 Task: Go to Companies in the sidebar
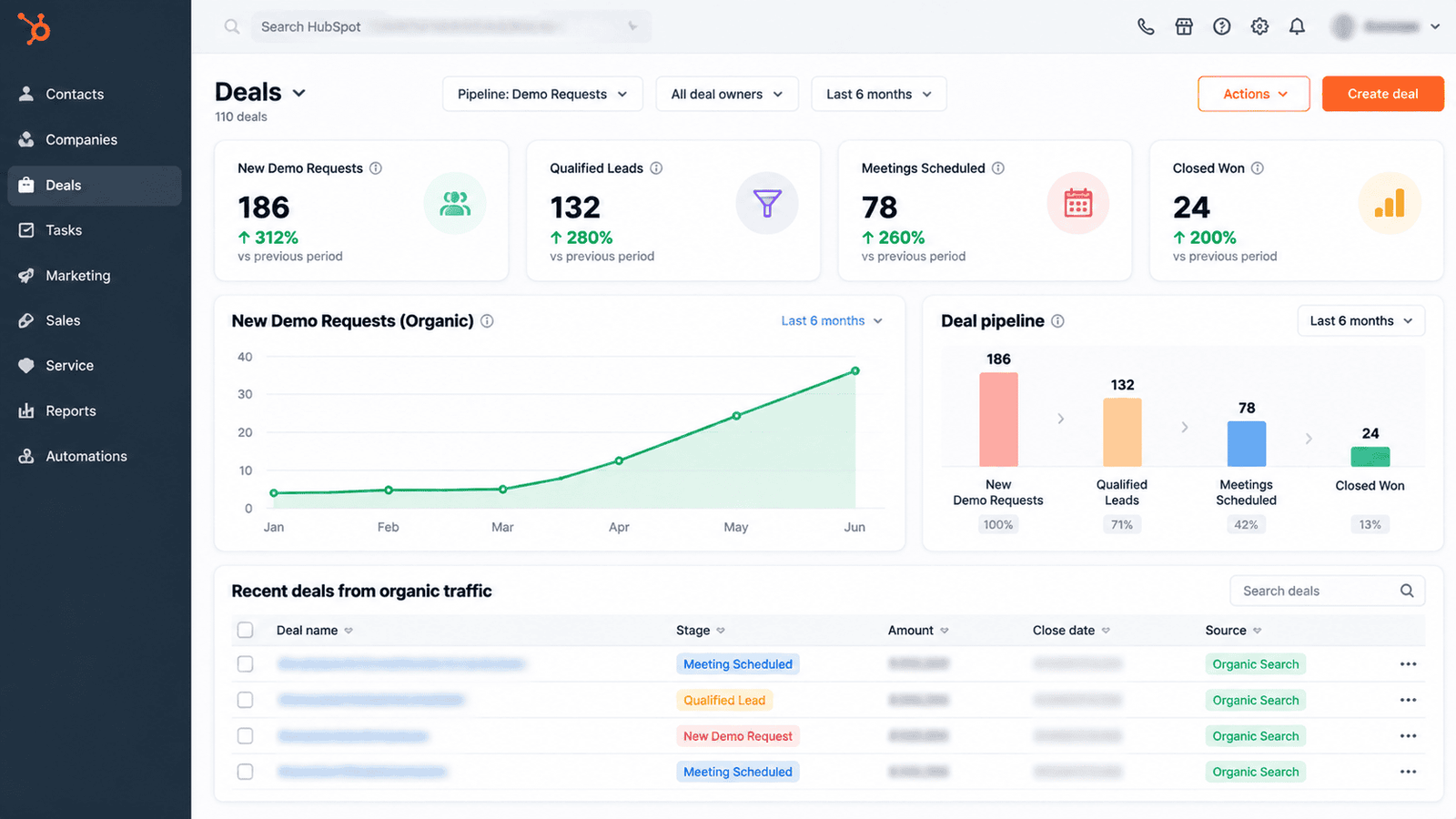95,139
